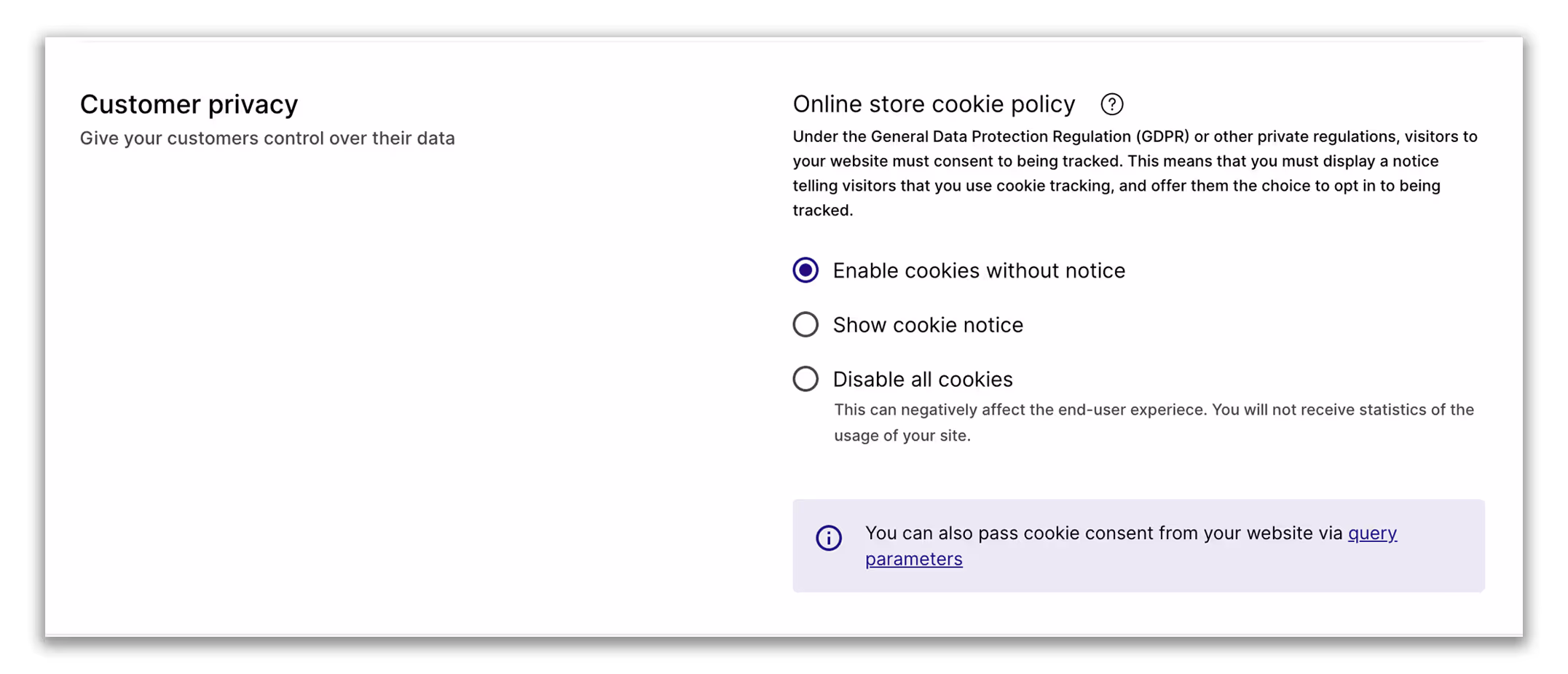Click the Show cookie notice radio circle
Viewport: 1568px width, 674px height.
pos(805,324)
